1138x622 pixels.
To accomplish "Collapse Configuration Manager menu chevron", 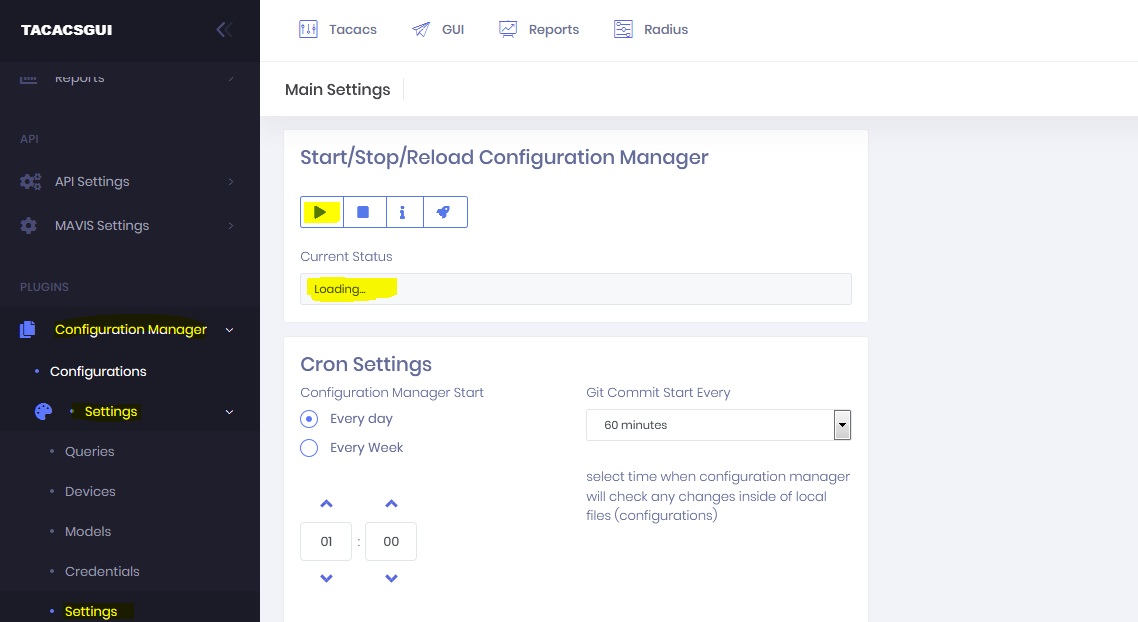I will [x=229, y=330].
